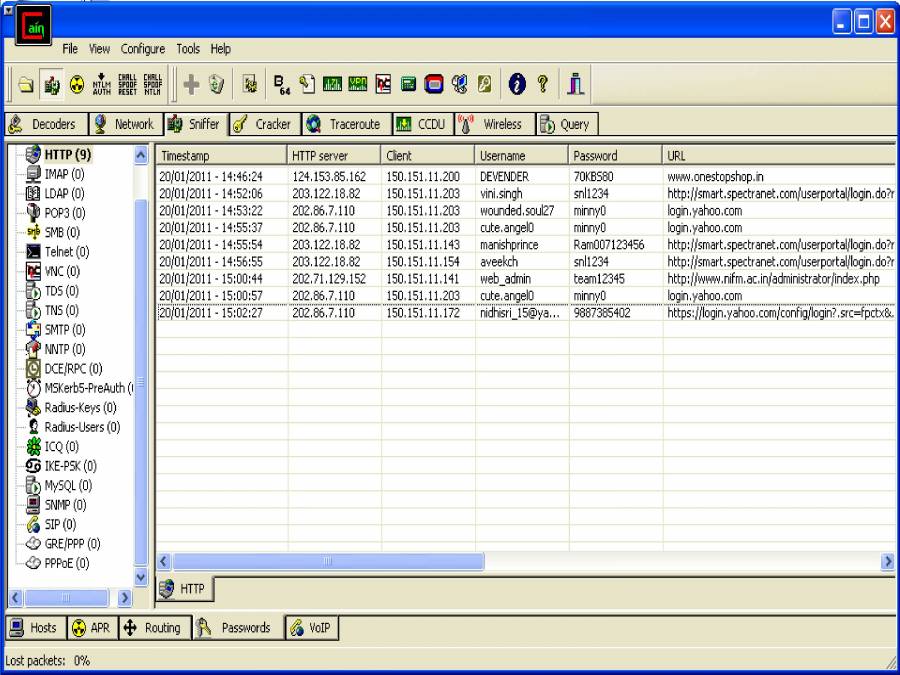Screen dimensions: 900x675
Task: Toggle the NTLM AUTH toolbar button
Action: [101, 85]
